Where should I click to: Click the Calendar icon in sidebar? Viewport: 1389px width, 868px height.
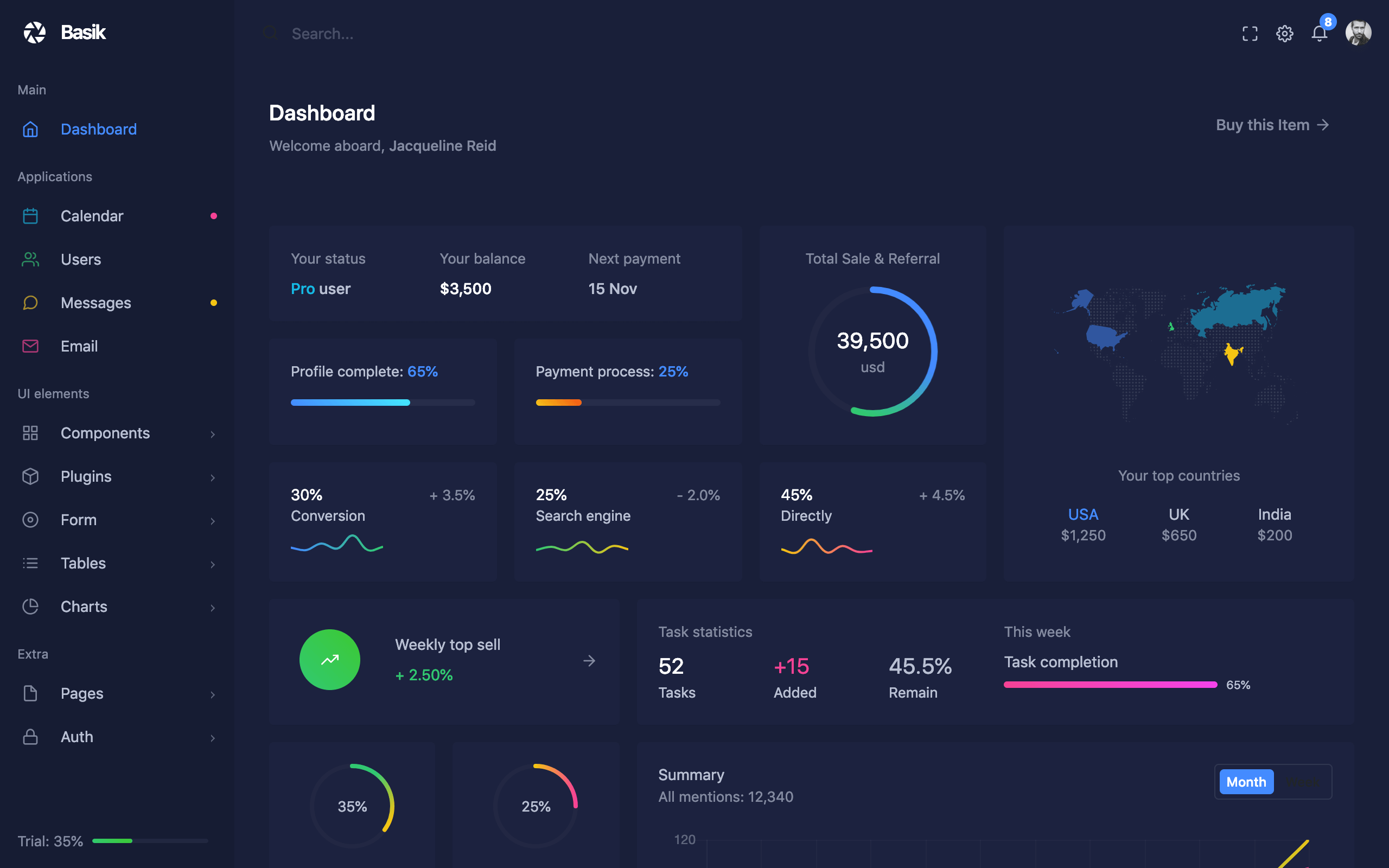pos(30,216)
